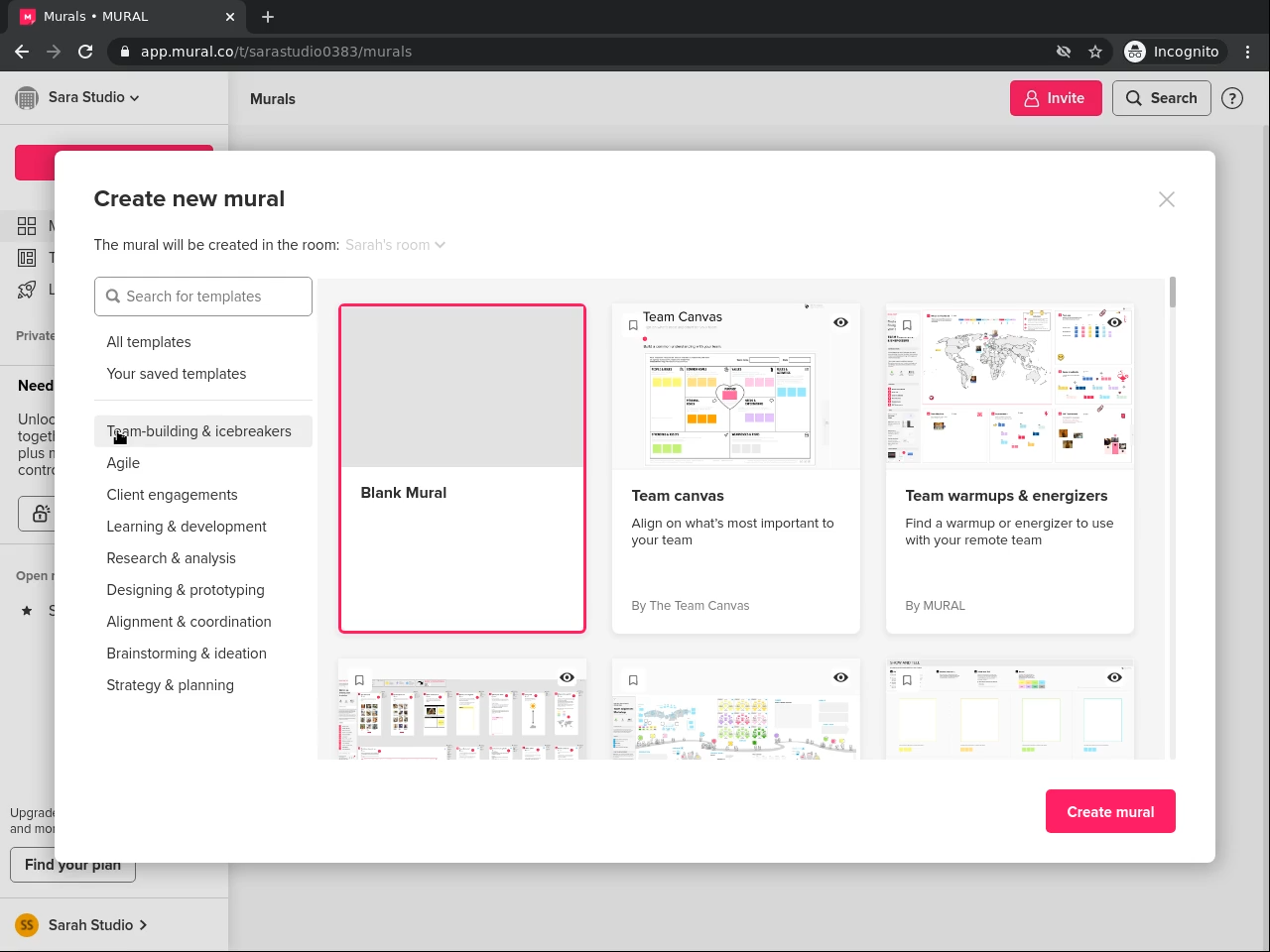Preview the template below Team warmups
Image resolution: width=1270 pixels, height=952 pixels.
tap(1114, 677)
